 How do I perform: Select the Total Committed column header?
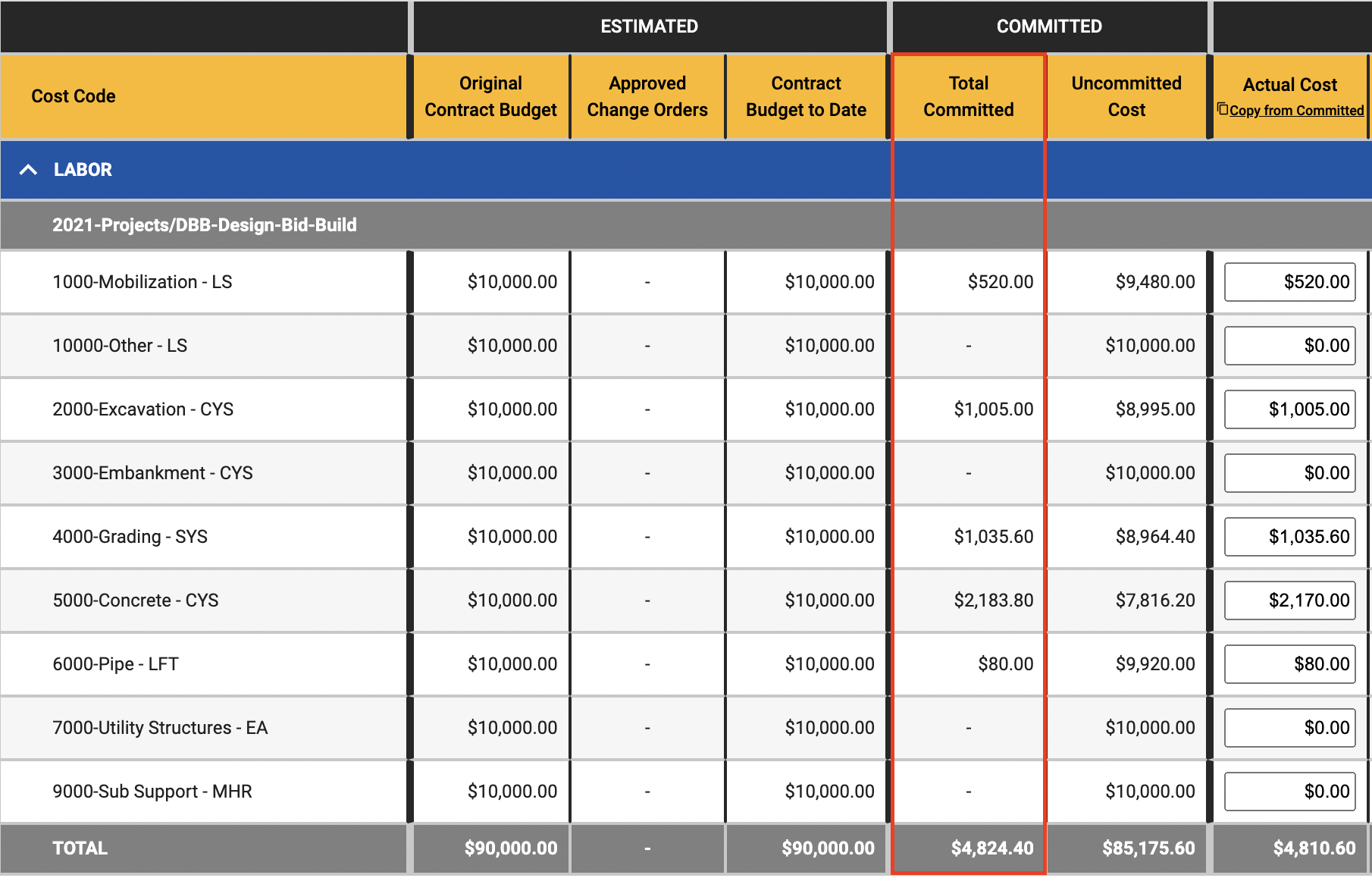pos(968,96)
